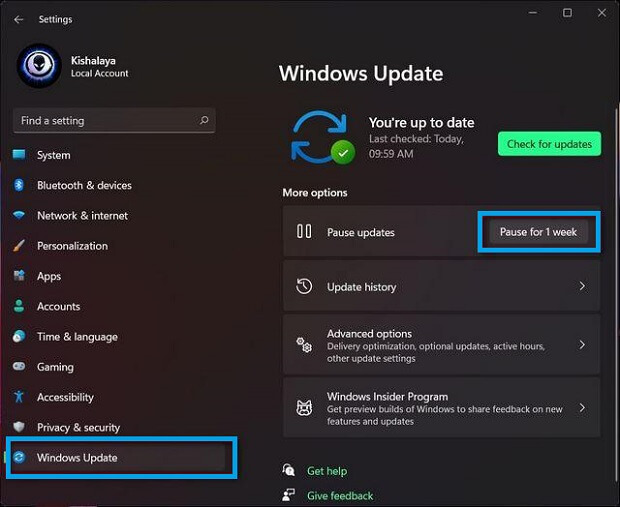Click the Network Wi-Fi icon

19,215
